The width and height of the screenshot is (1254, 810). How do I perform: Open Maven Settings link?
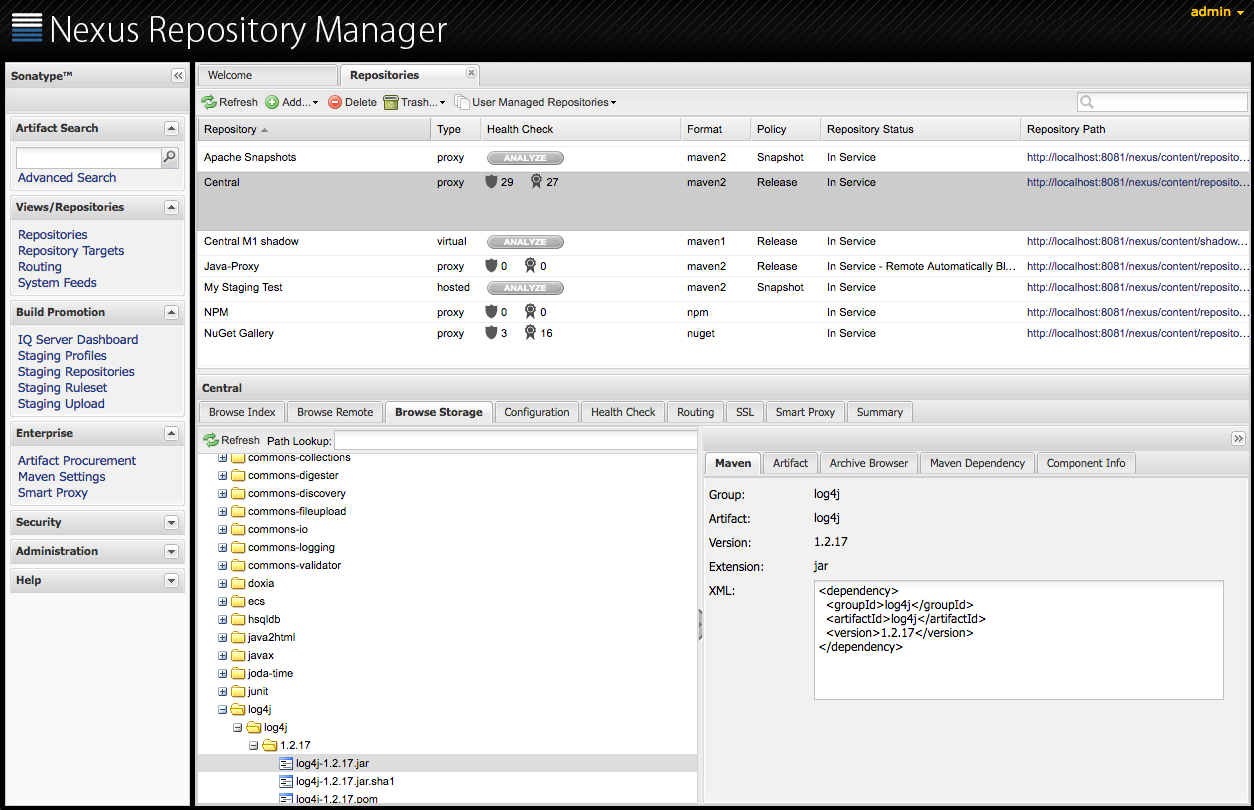61,477
